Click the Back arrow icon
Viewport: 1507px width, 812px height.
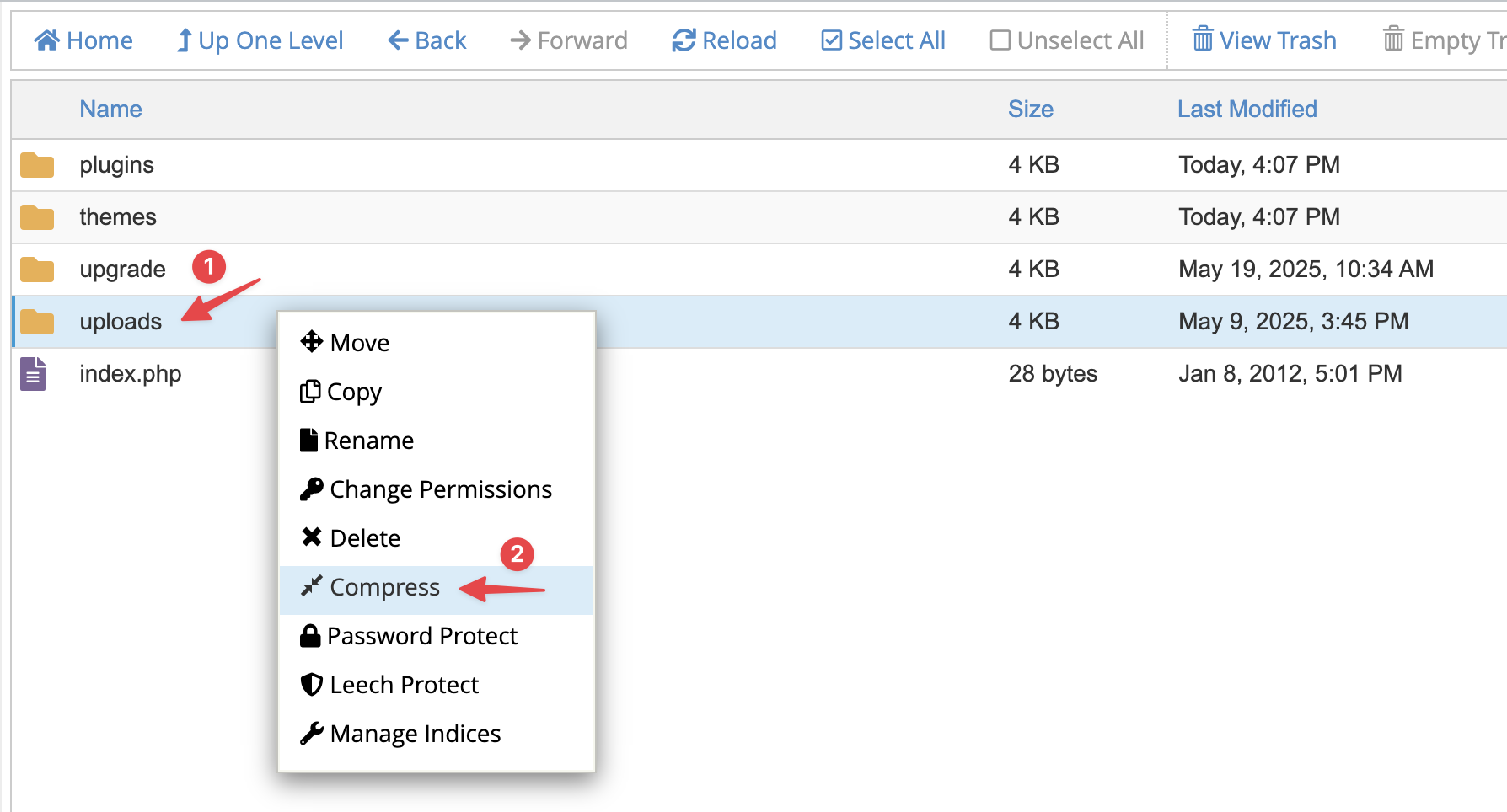pos(398,40)
